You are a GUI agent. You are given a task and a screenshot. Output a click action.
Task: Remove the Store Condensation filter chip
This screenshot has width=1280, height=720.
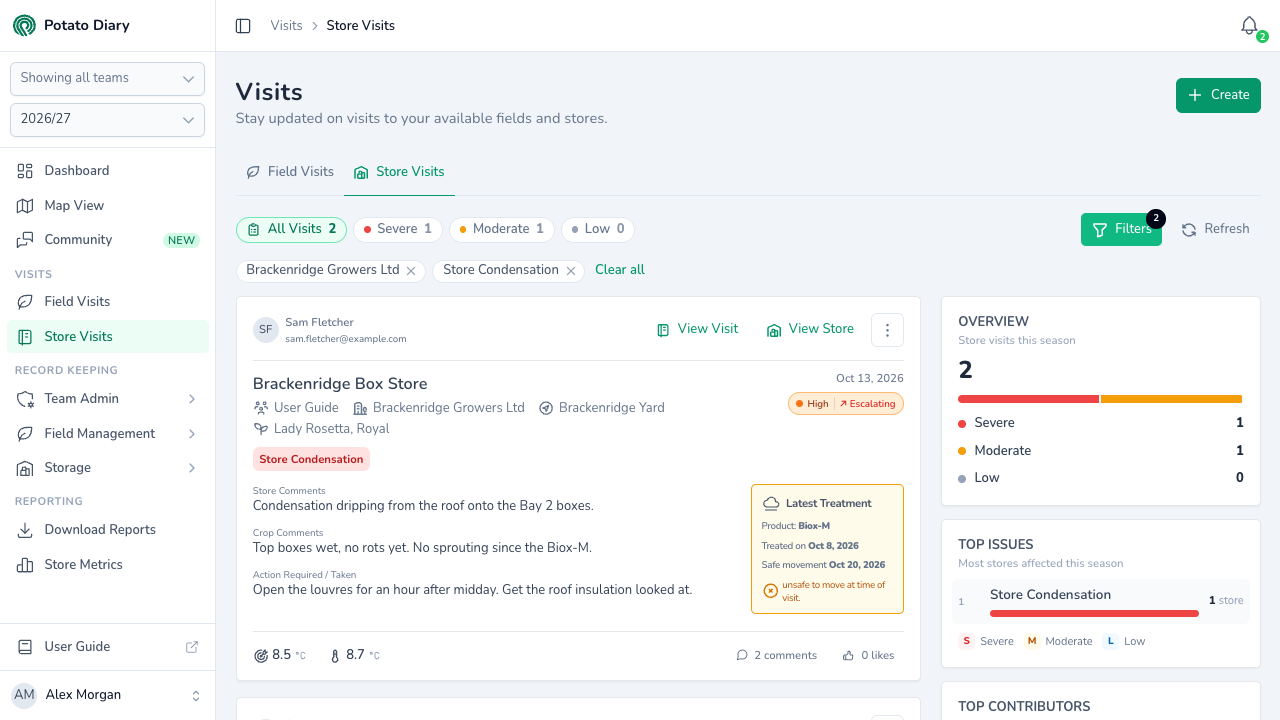[571, 270]
